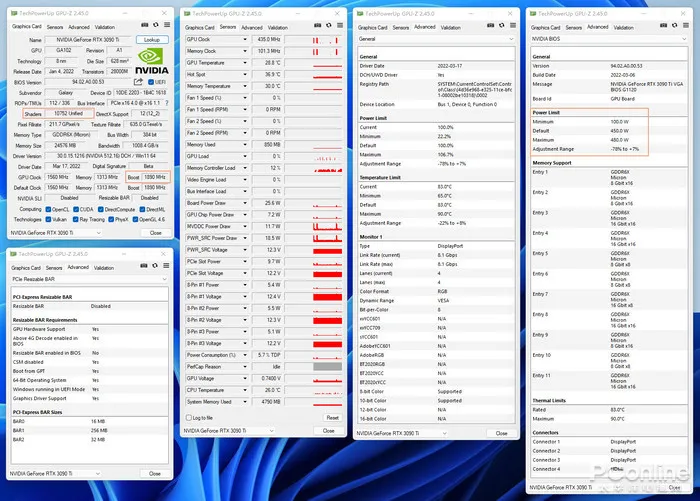The width and height of the screenshot is (700, 501).
Task: Click Close button in the Sensors window
Action: (x=329, y=431)
